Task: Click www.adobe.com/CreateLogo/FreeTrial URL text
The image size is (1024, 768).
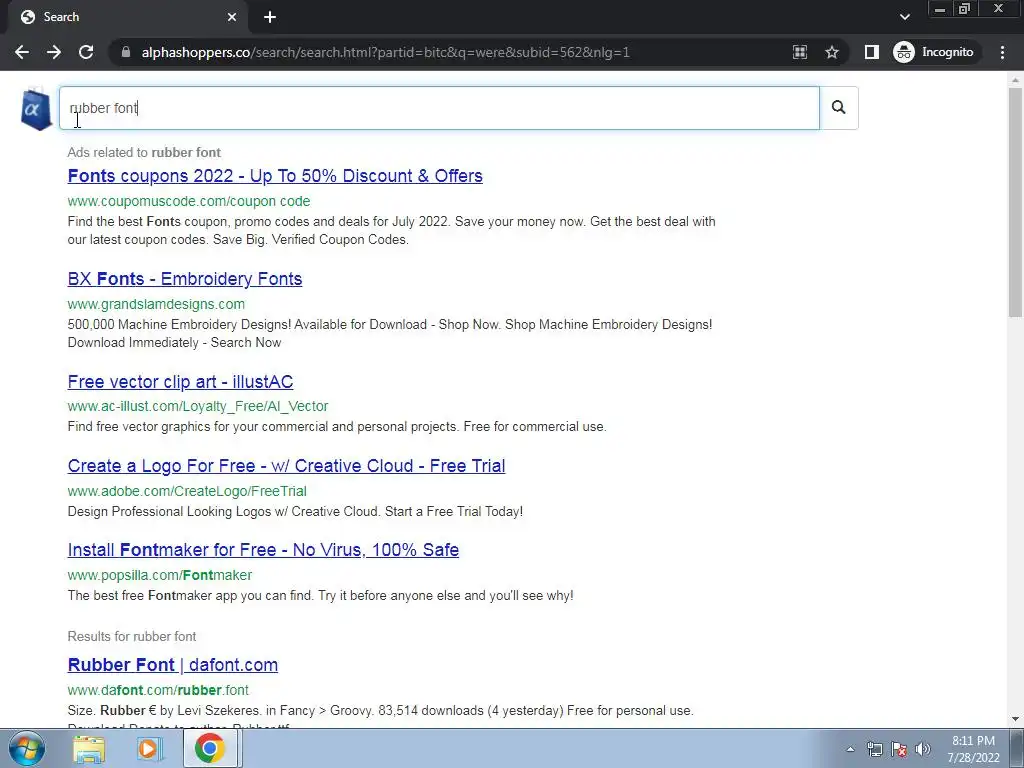Action: [187, 491]
